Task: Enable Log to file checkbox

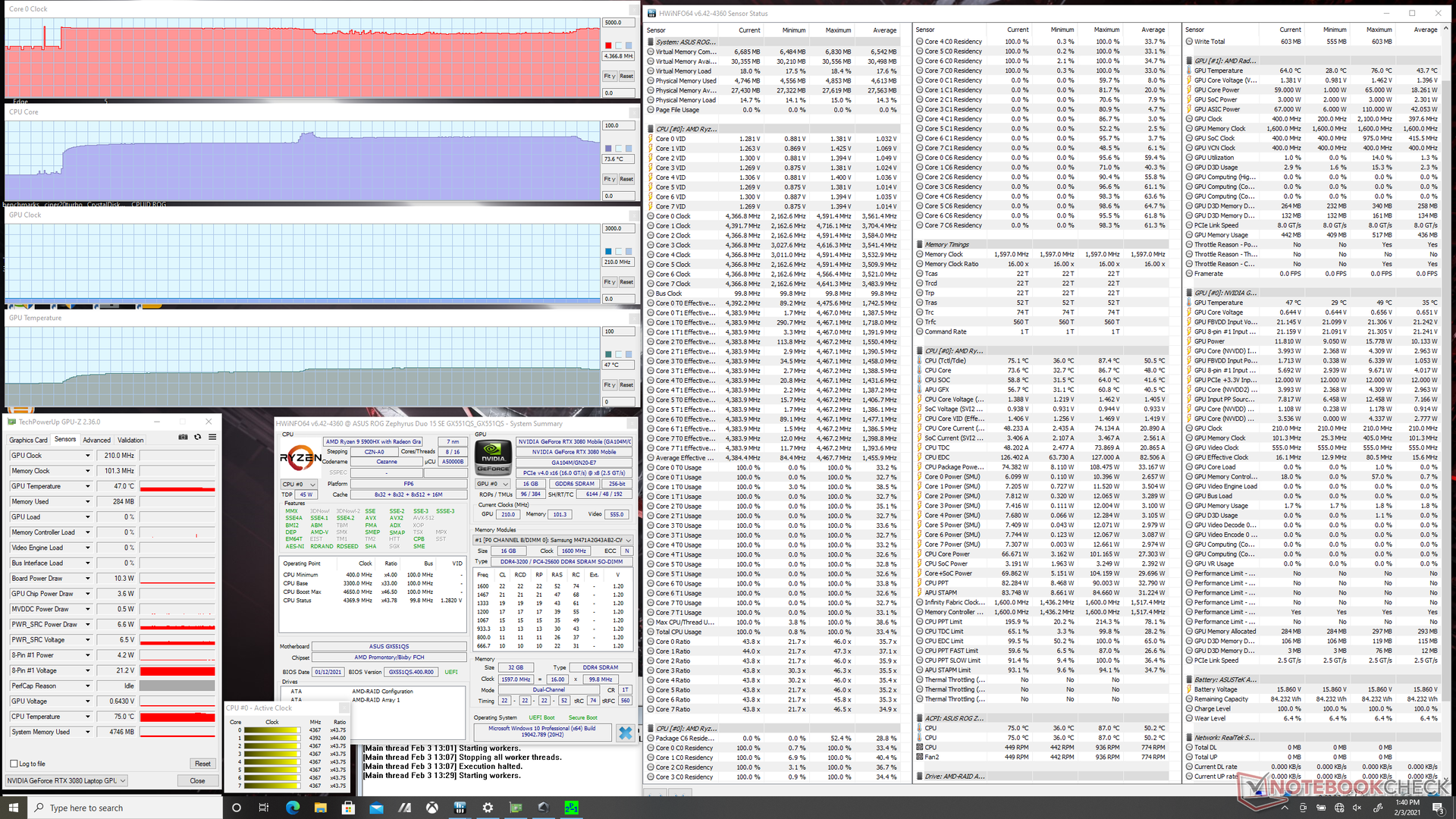Action: (x=14, y=764)
